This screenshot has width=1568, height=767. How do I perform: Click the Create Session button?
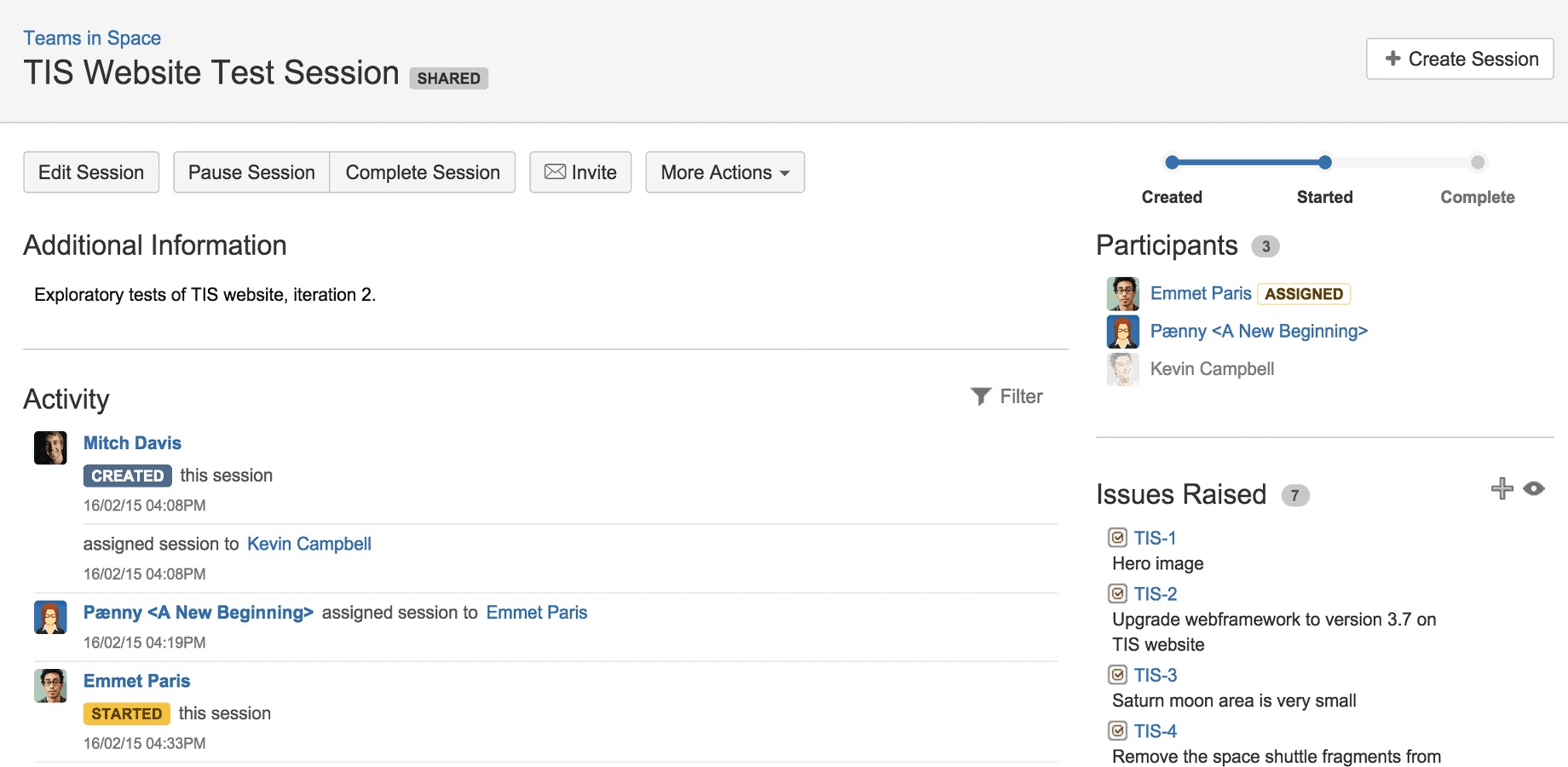(1459, 59)
